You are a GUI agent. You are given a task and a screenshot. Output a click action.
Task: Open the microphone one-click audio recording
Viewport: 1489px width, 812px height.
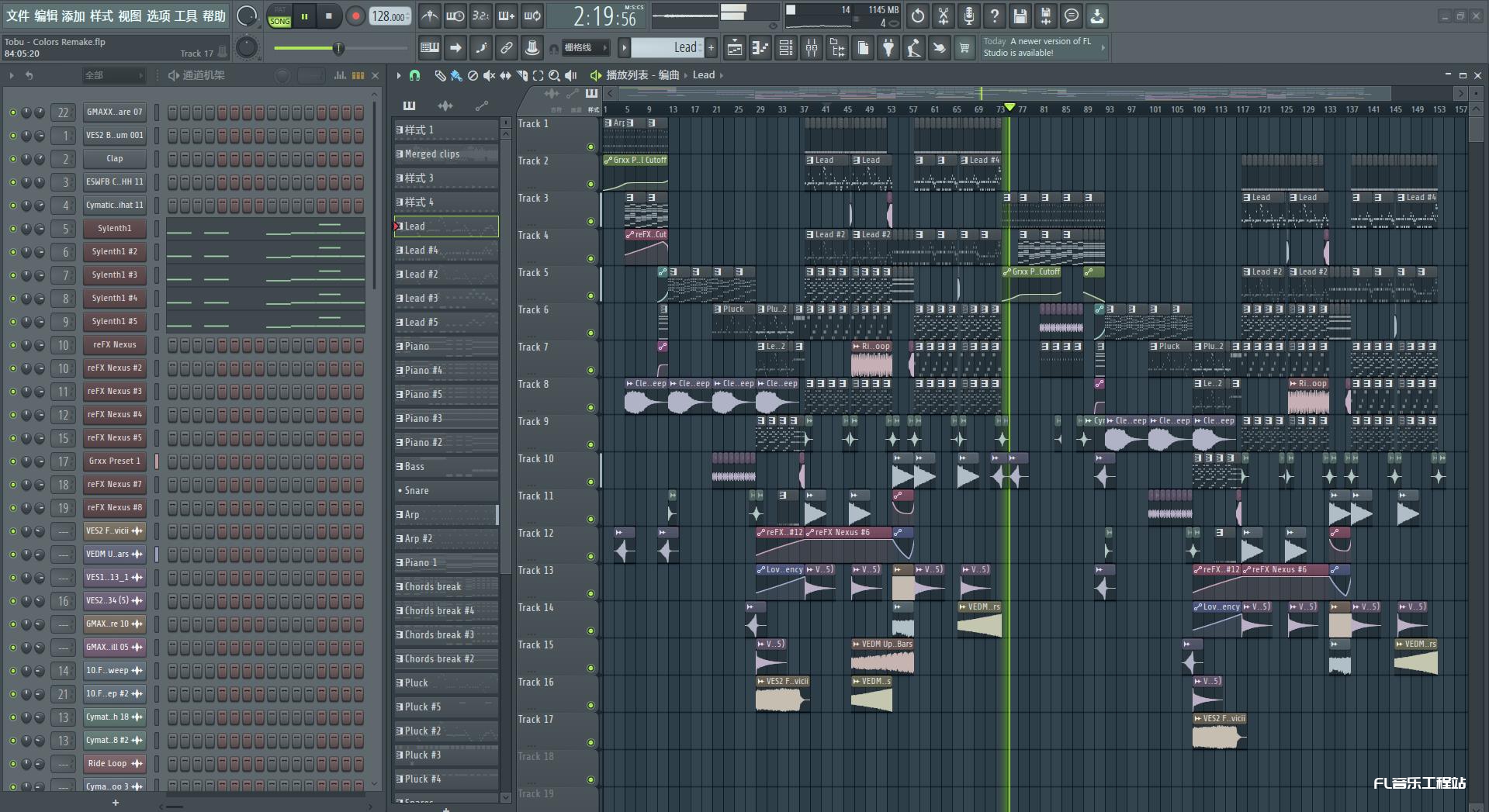pos(968,16)
